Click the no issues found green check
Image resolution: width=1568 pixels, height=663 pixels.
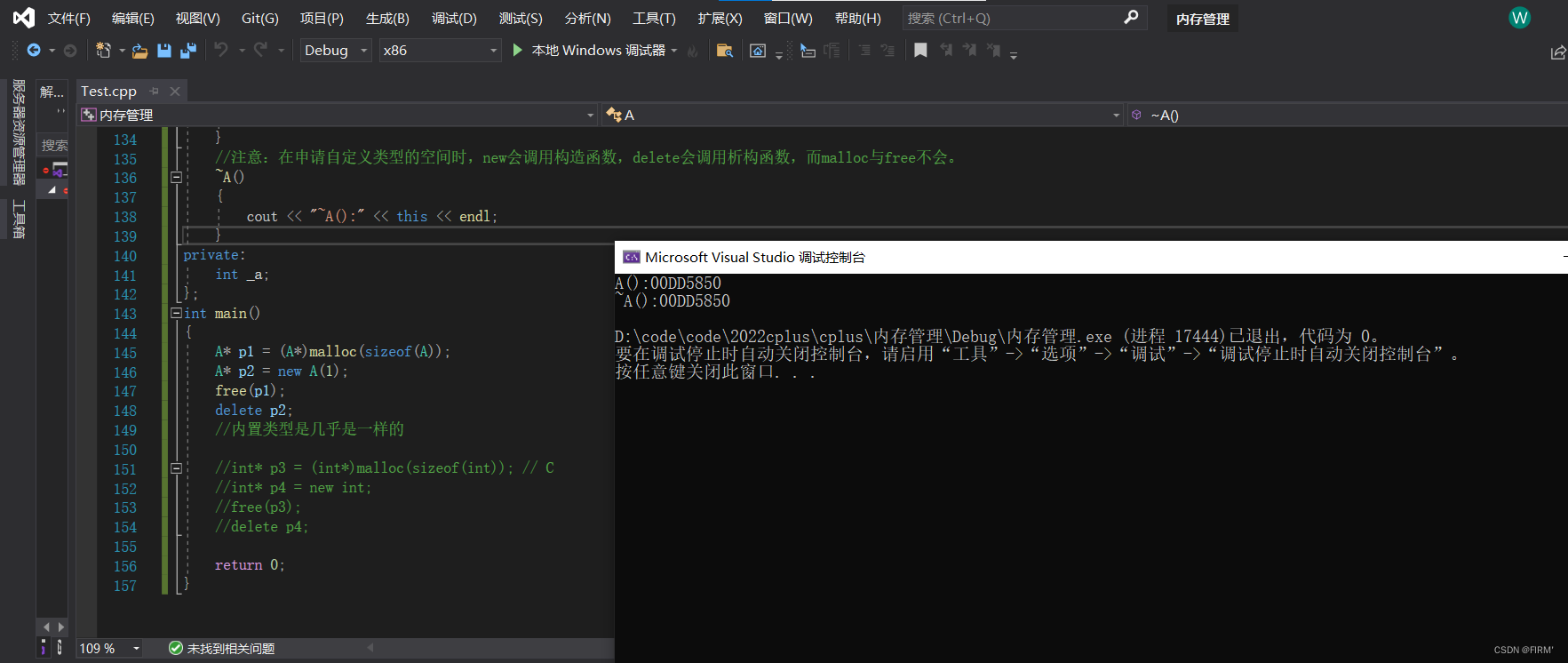[176, 648]
